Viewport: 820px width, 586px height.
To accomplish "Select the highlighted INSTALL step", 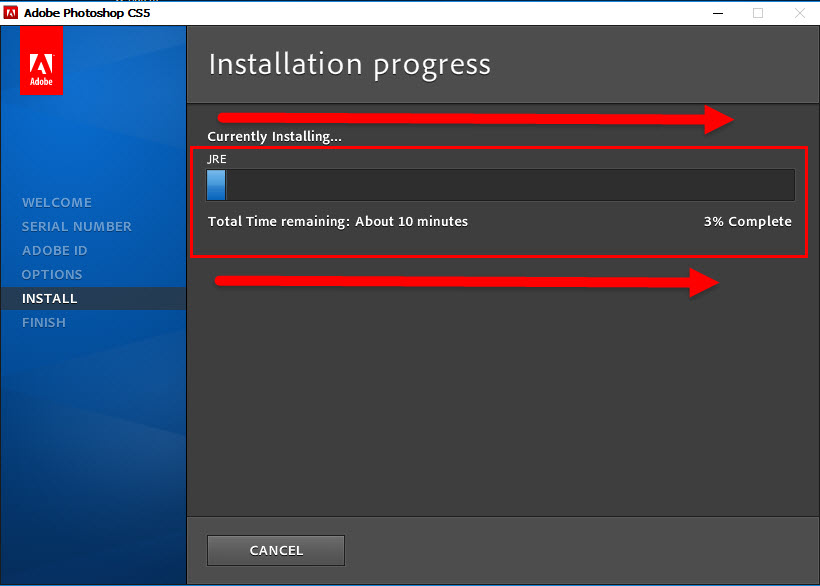I will [93, 298].
